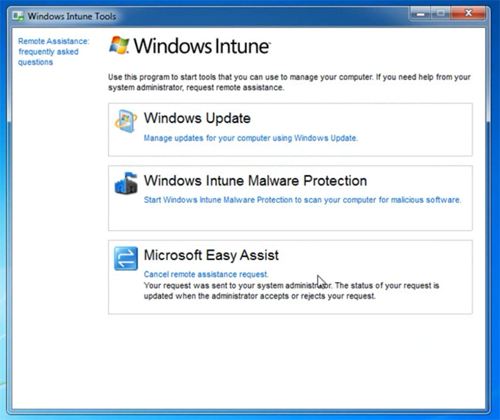This screenshot has width=500, height=420.
Task: Click the Windows Intune Tools title text
Action: pos(72,16)
